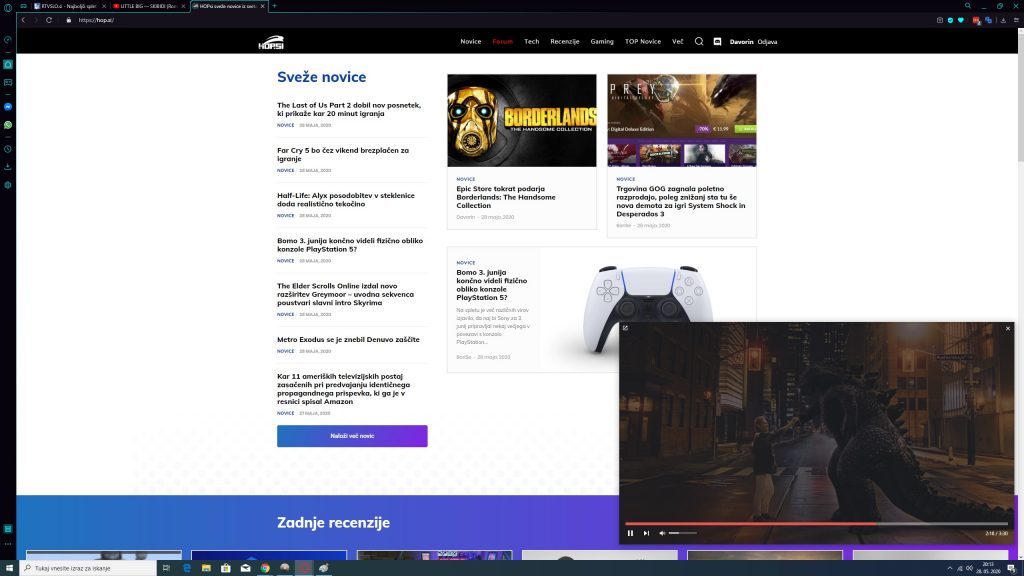1024x576 pixels.
Task: Open the toolbar downloads icon
Action: [x=1003, y=20]
